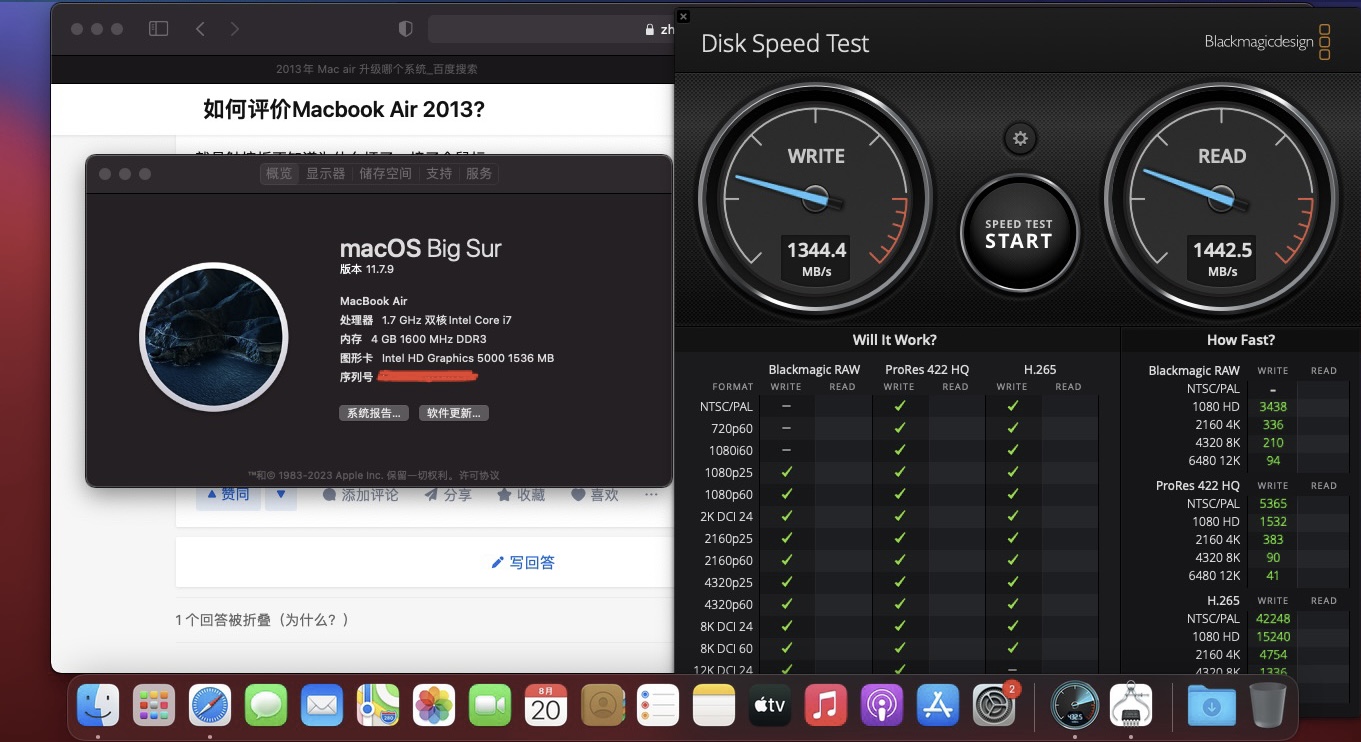This screenshot has width=1361, height=742.
Task: Open Reminders from the Dock
Action: [658, 706]
